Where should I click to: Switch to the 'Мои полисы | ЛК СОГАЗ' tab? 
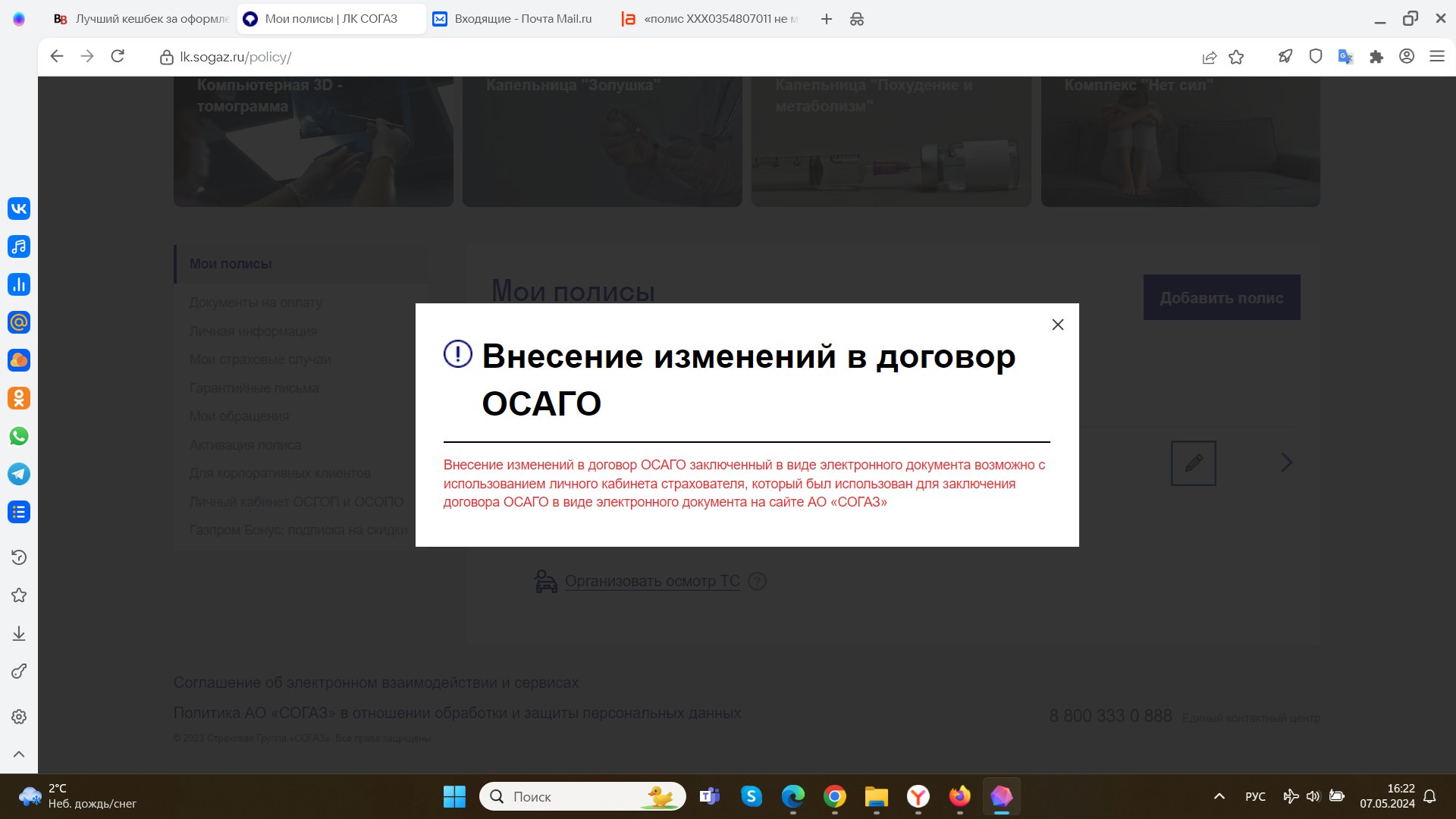tap(331, 19)
